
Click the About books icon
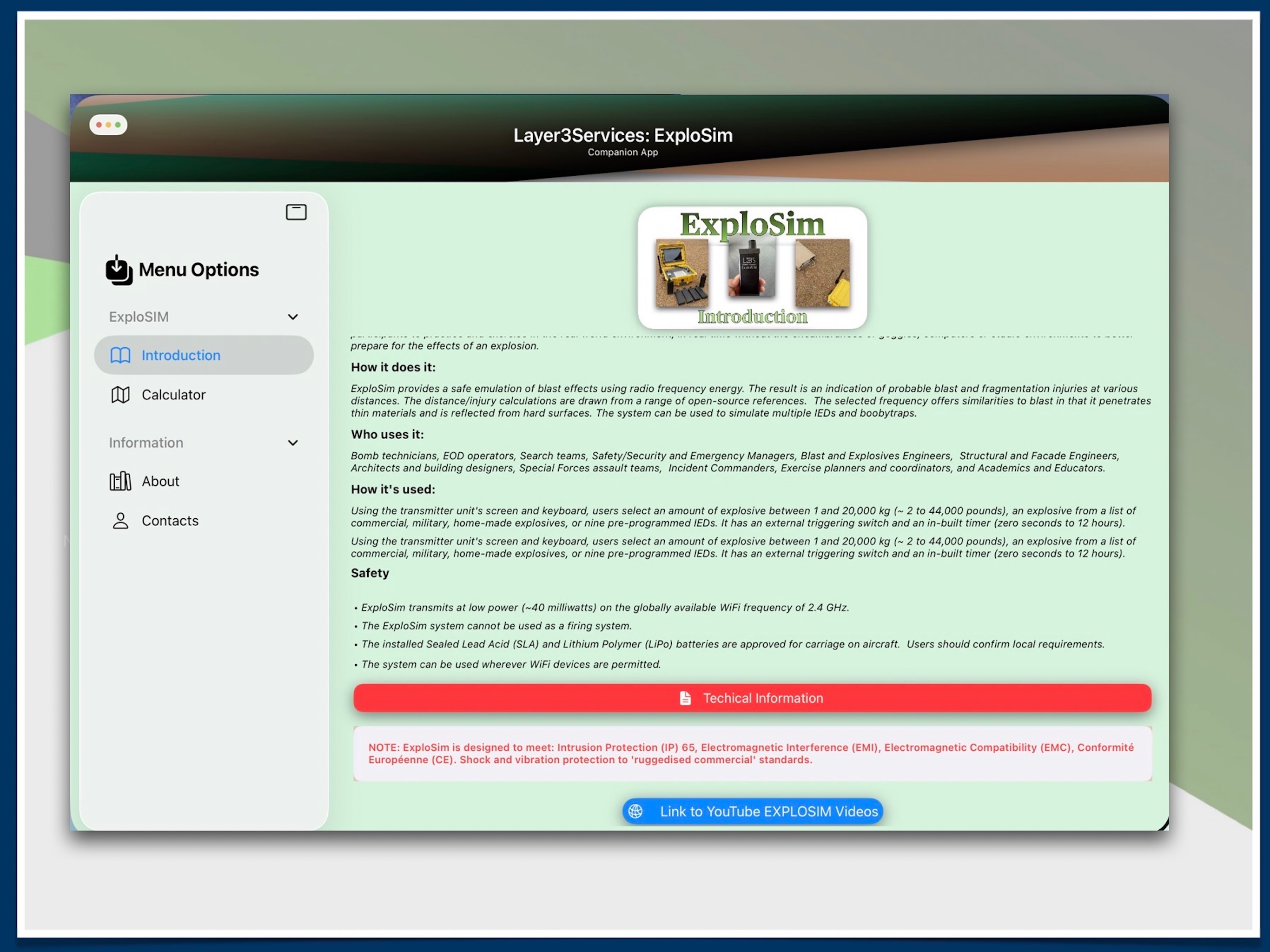[x=120, y=481]
